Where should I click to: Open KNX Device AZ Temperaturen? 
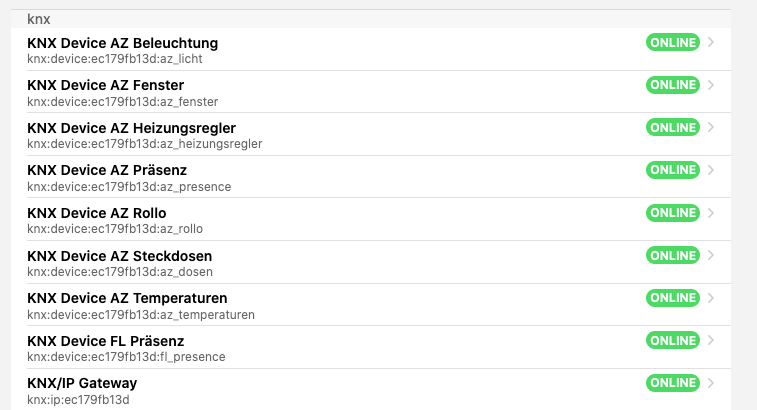tap(127, 298)
